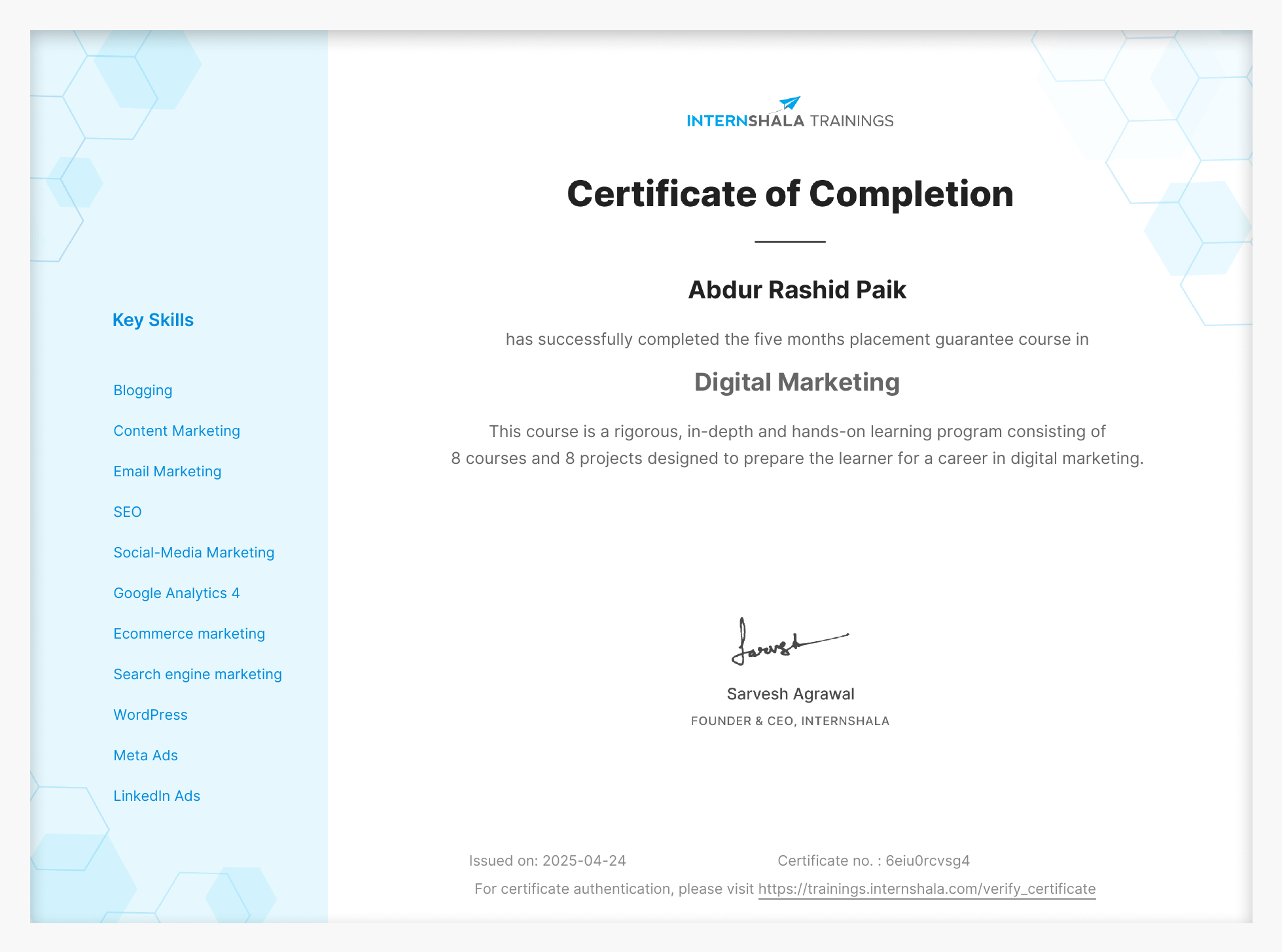
Task: Select the Google Analytics 4 skill
Action: [x=177, y=593]
